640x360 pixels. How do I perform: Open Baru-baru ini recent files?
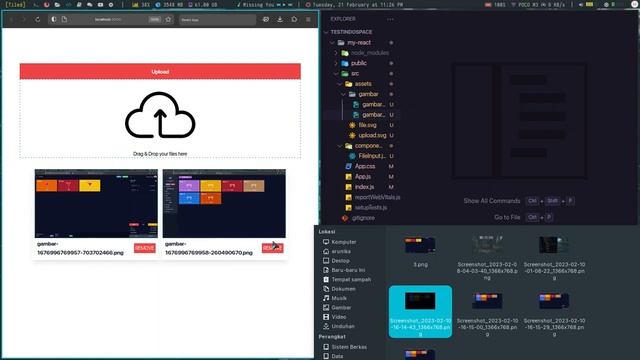click(x=348, y=270)
